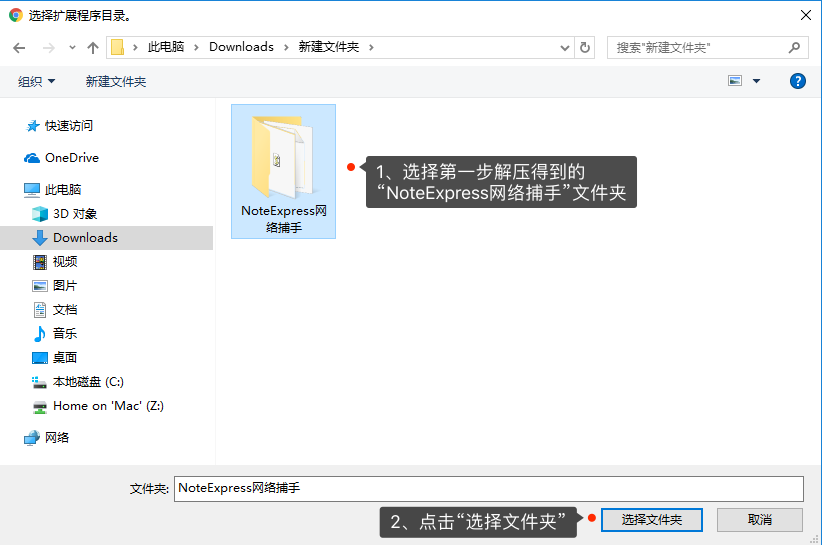Select the NoteExpress网络捕手 folder thumbnail
822x545 pixels.
[284, 171]
